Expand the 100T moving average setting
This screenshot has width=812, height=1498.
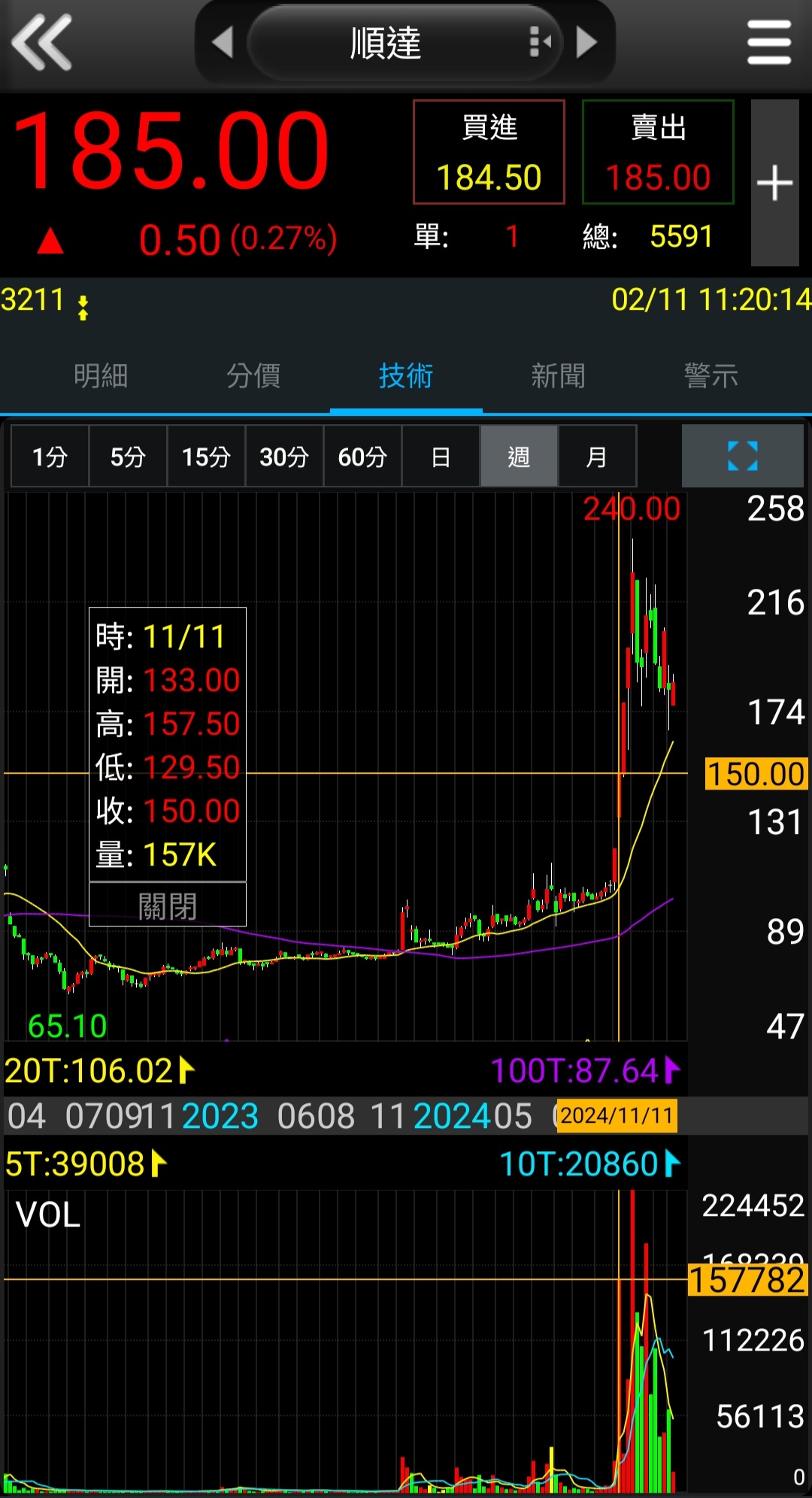[x=671, y=1070]
